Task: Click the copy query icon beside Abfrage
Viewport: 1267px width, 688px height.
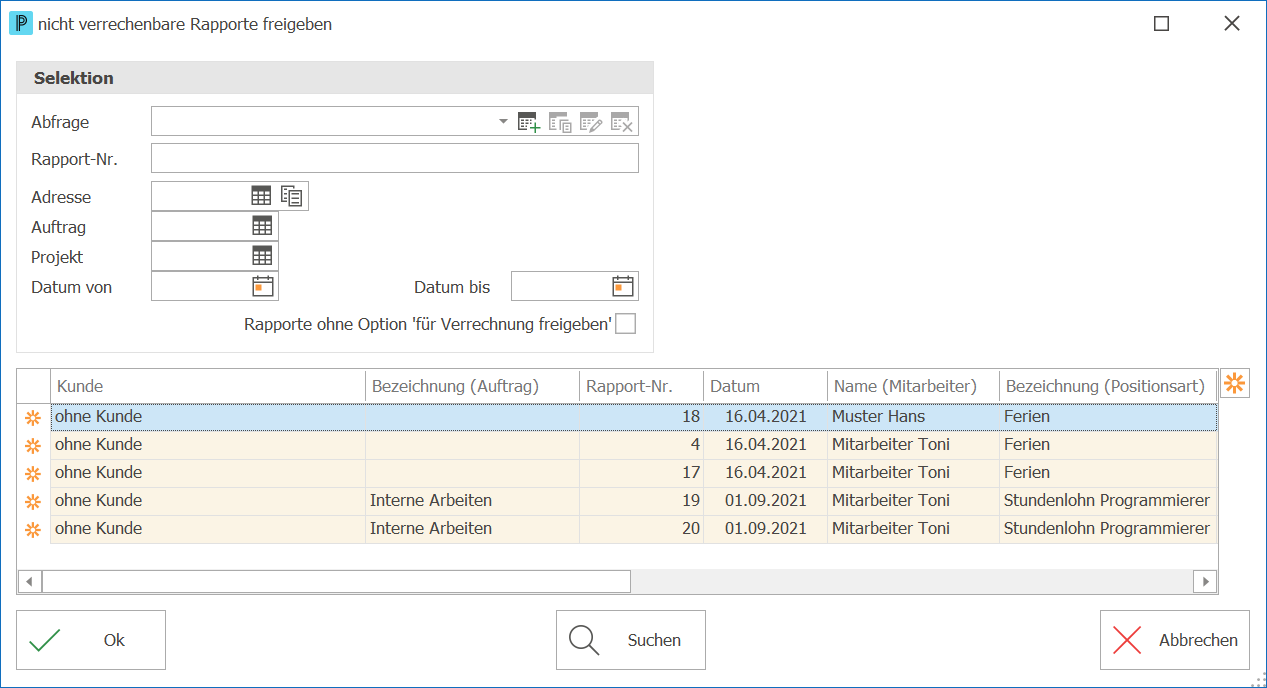Action: [560, 123]
